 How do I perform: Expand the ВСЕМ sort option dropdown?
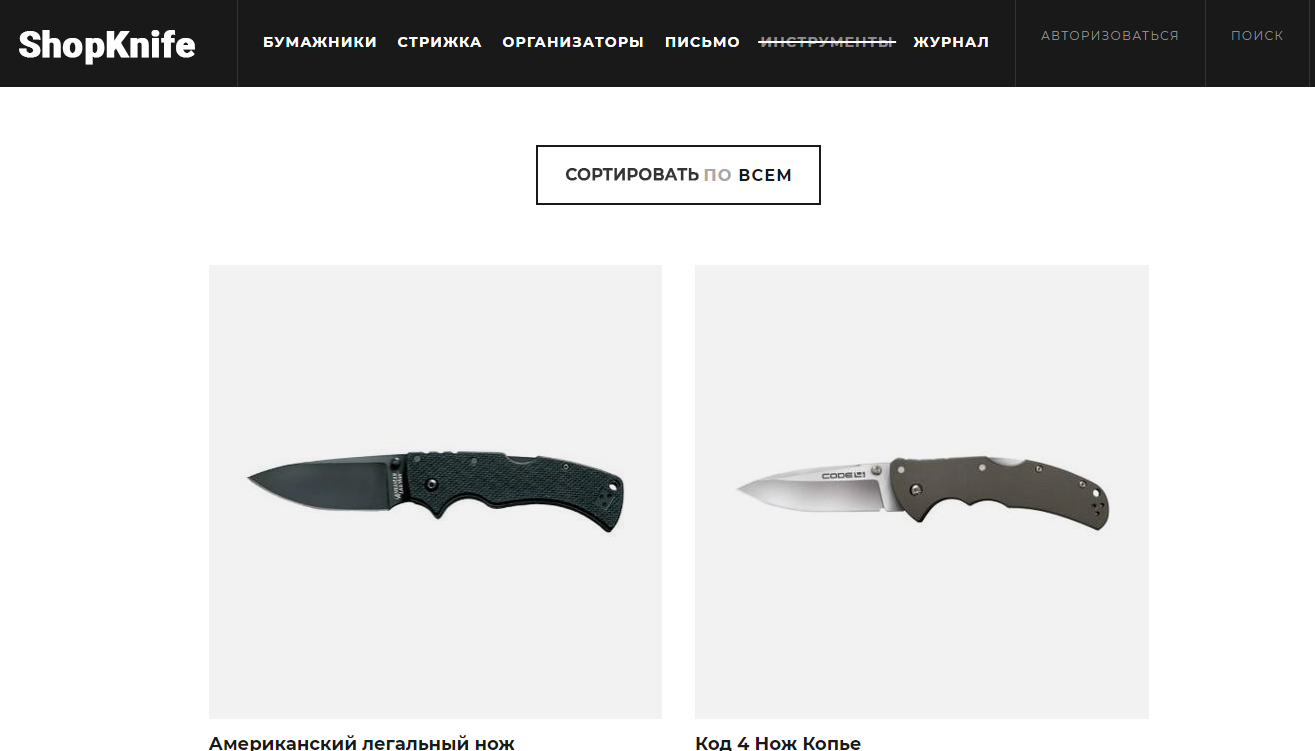pyautogui.click(x=765, y=175)
